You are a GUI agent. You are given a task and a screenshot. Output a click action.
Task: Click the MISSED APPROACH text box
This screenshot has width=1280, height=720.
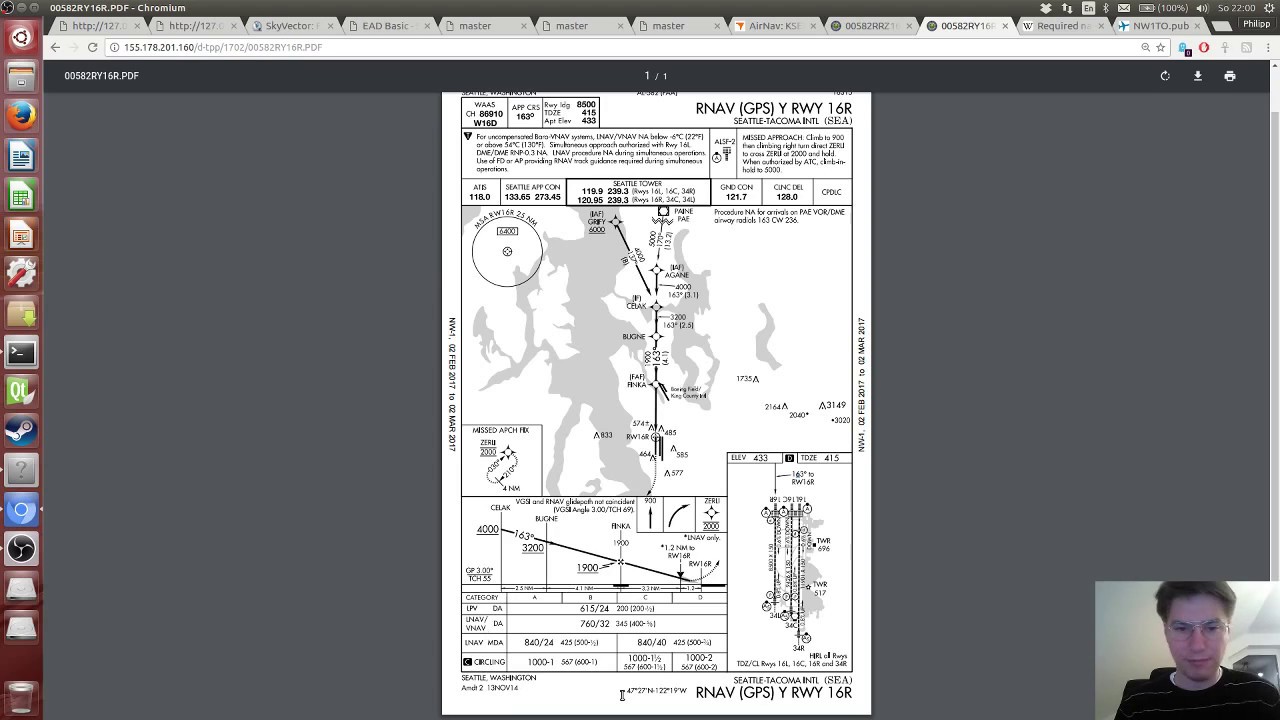point(795,152)
